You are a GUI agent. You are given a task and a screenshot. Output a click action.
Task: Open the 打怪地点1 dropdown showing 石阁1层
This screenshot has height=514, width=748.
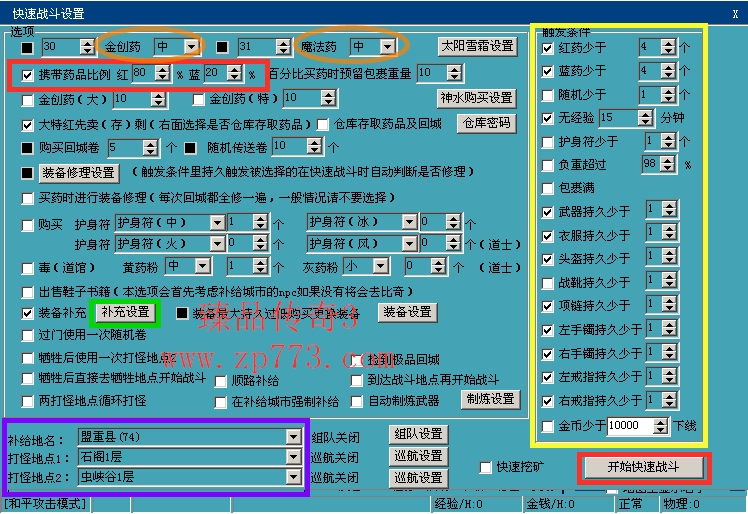click(x=292, y=456)
